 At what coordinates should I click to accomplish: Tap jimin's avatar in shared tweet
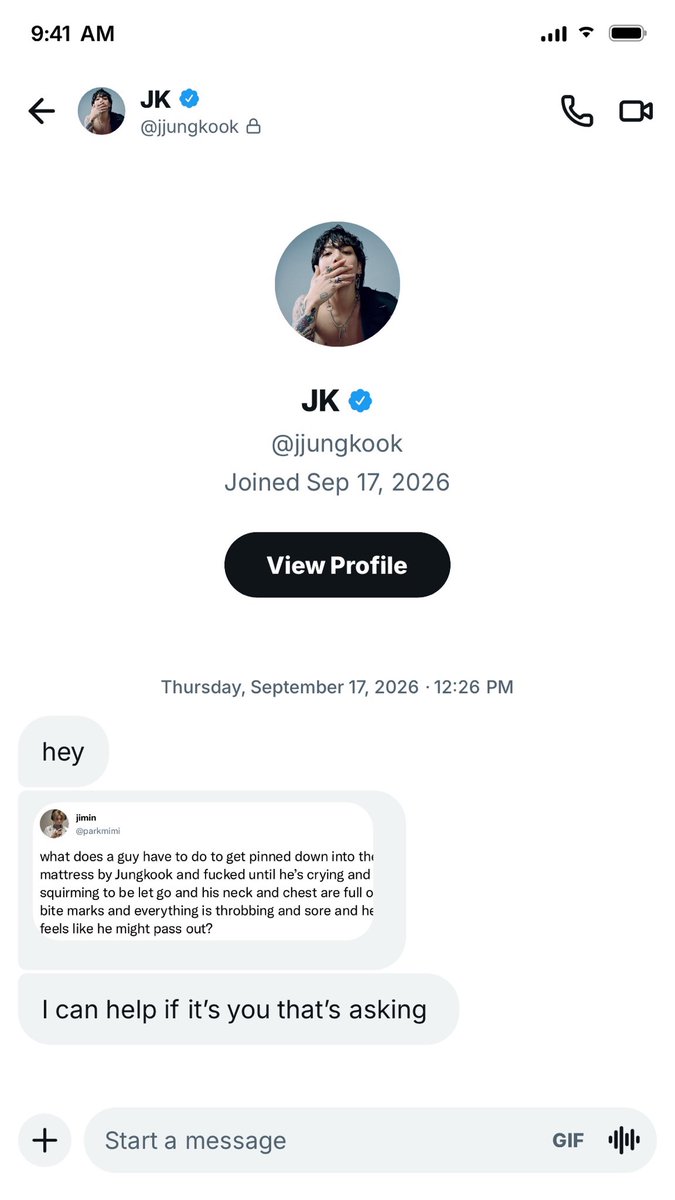[x=54, y=824]
